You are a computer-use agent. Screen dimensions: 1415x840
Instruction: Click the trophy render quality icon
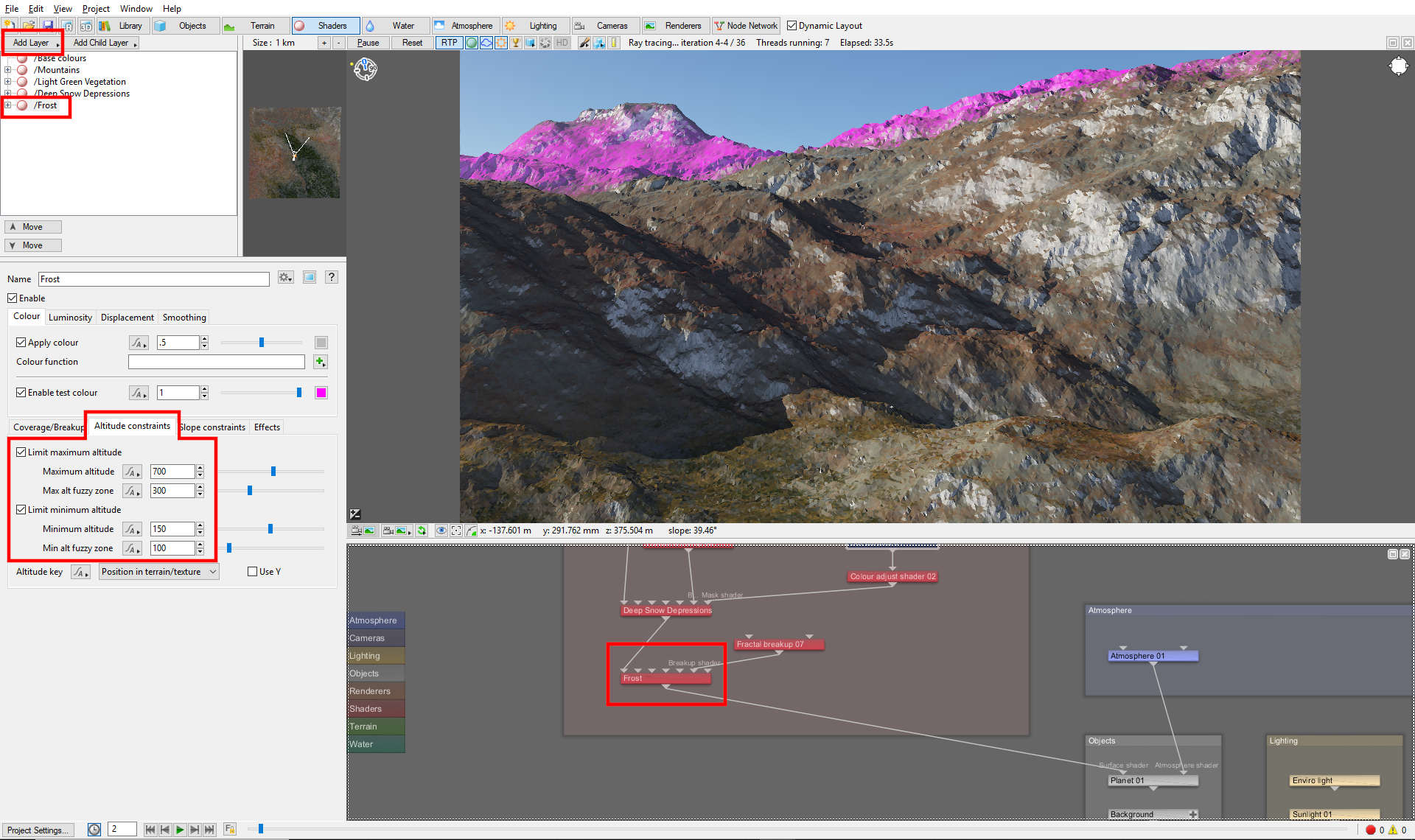click(516, 43)
